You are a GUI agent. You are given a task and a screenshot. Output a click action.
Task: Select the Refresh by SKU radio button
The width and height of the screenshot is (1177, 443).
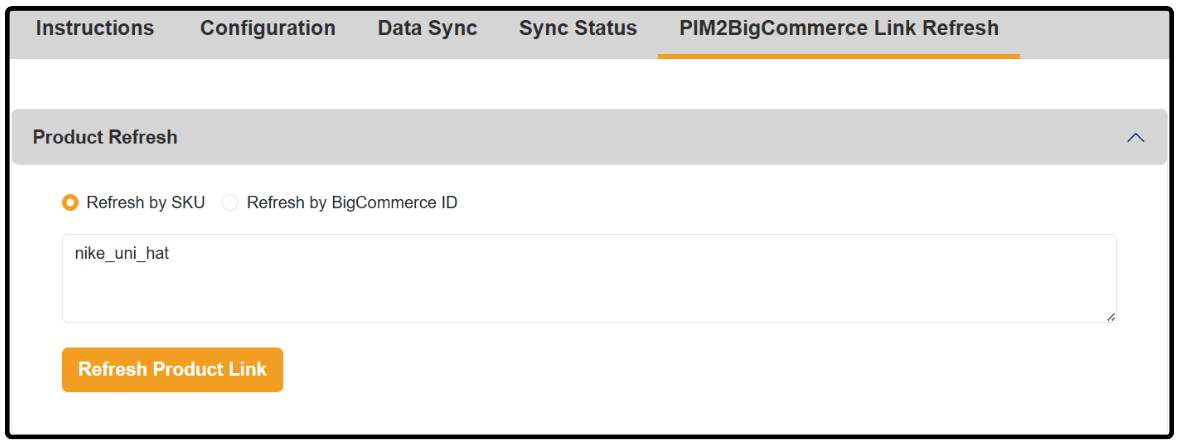point(70,203)
